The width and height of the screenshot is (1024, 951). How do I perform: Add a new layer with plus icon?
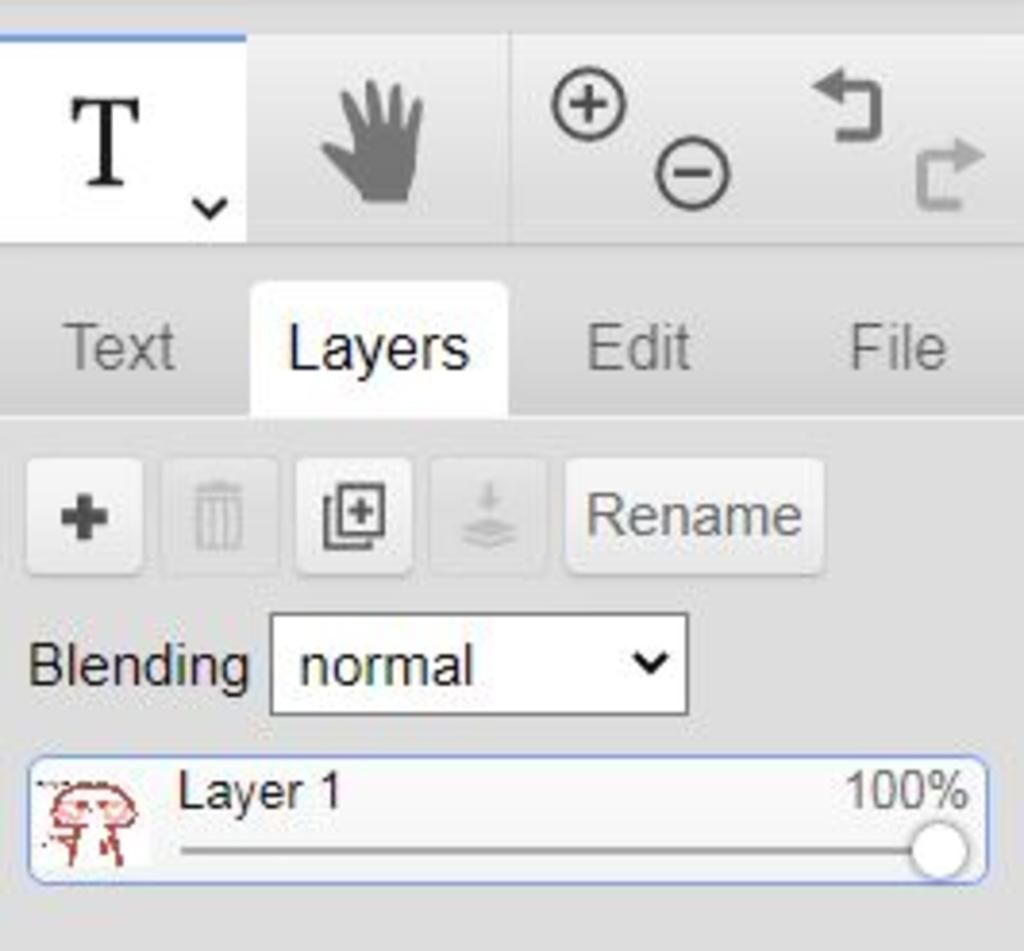[x=84, y=517]
